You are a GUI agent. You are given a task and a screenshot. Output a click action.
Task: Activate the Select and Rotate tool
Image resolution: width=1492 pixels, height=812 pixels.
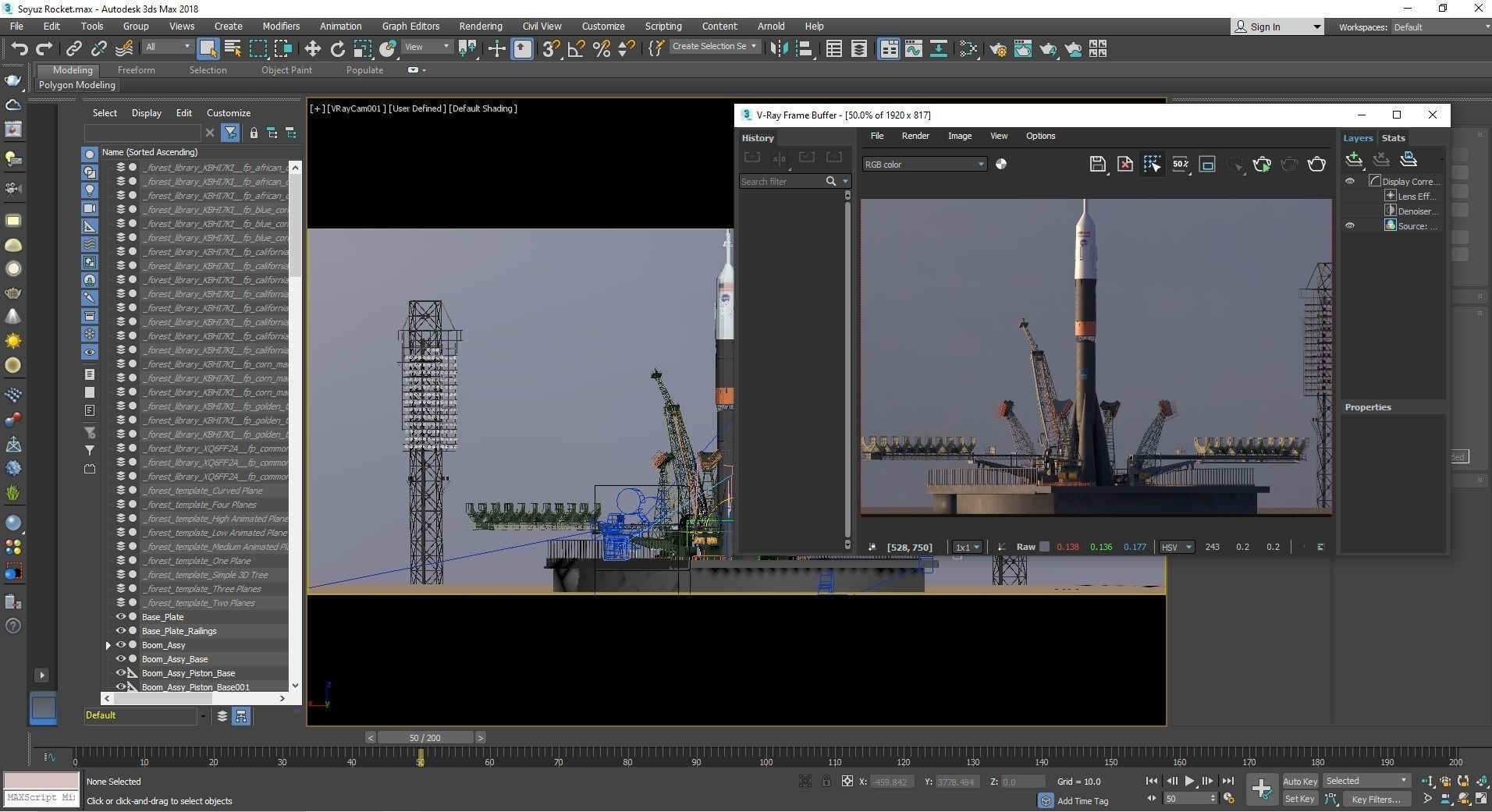click(x=338, y=49)
